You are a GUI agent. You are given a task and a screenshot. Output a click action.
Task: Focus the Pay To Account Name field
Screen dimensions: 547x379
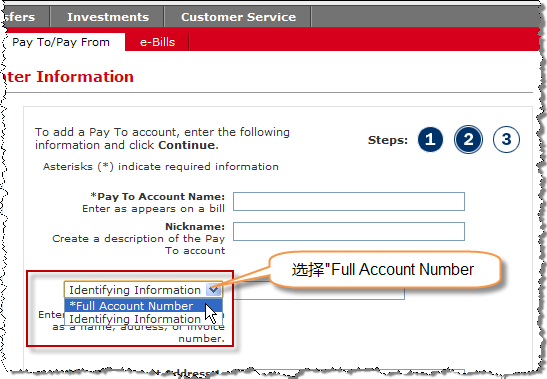click(349, 201)
